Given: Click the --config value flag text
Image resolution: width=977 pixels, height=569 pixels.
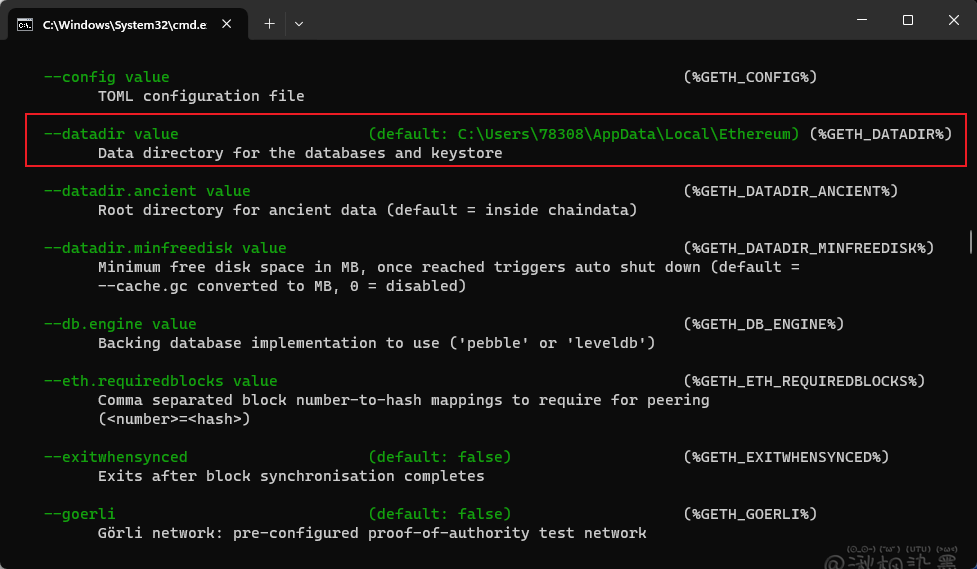Looking at the screenshot, I should 106,77.
